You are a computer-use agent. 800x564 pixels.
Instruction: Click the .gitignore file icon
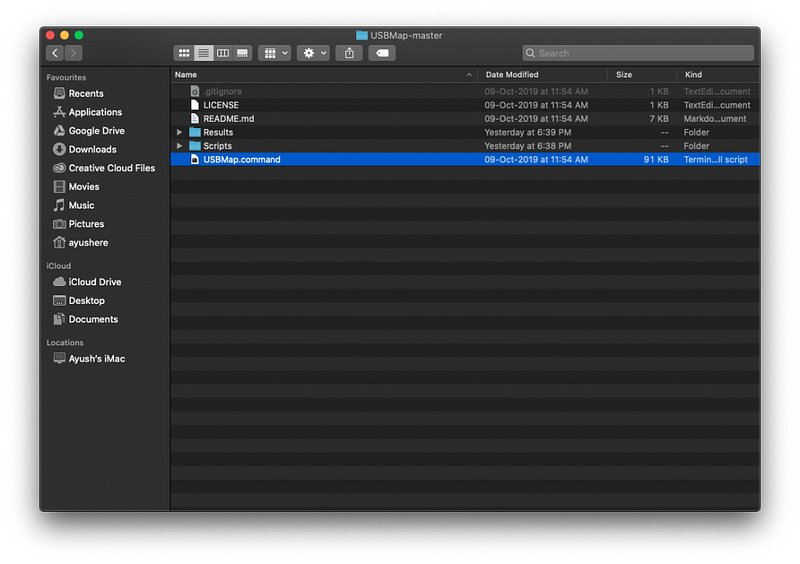click(x=194, y=91)
